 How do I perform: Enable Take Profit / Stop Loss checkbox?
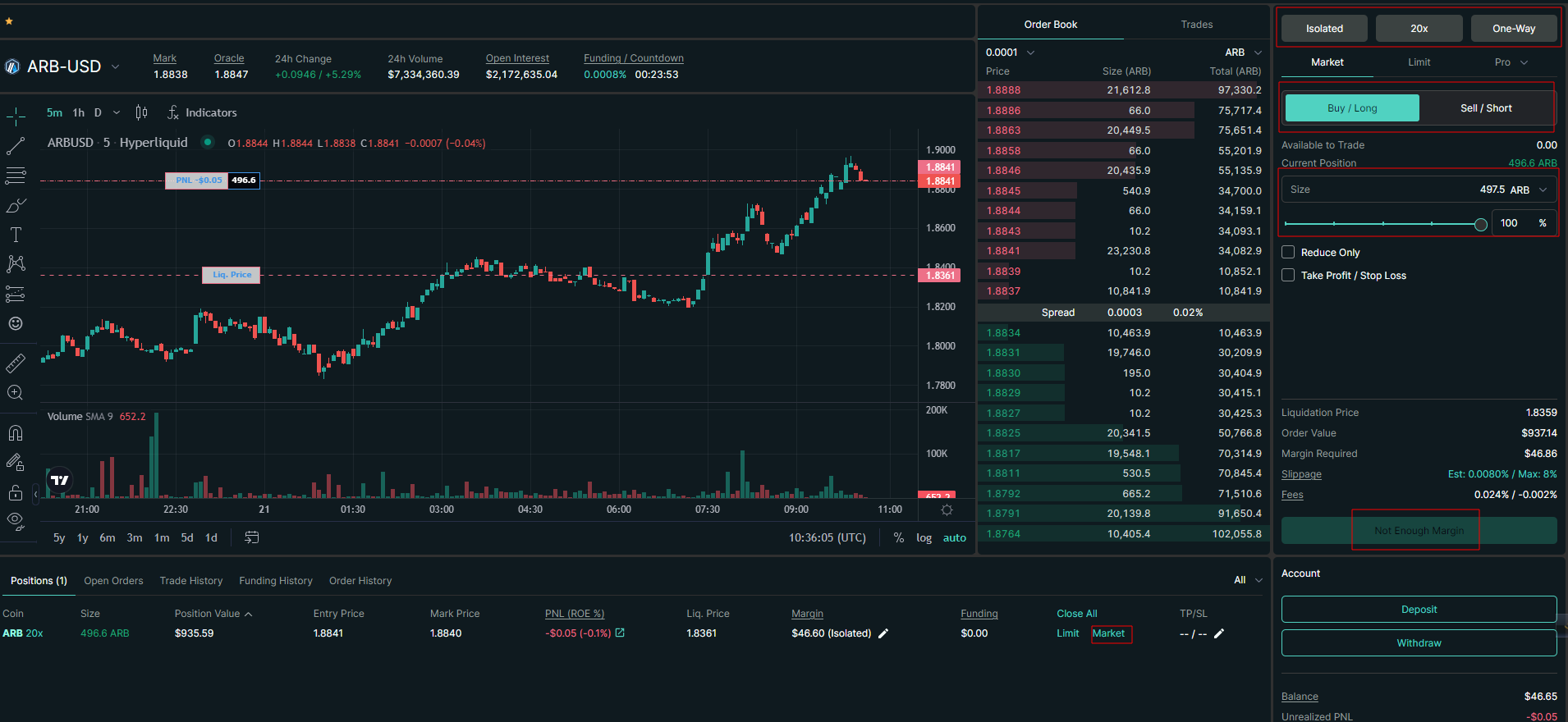pyautogui.click(x=1288, y=275)
